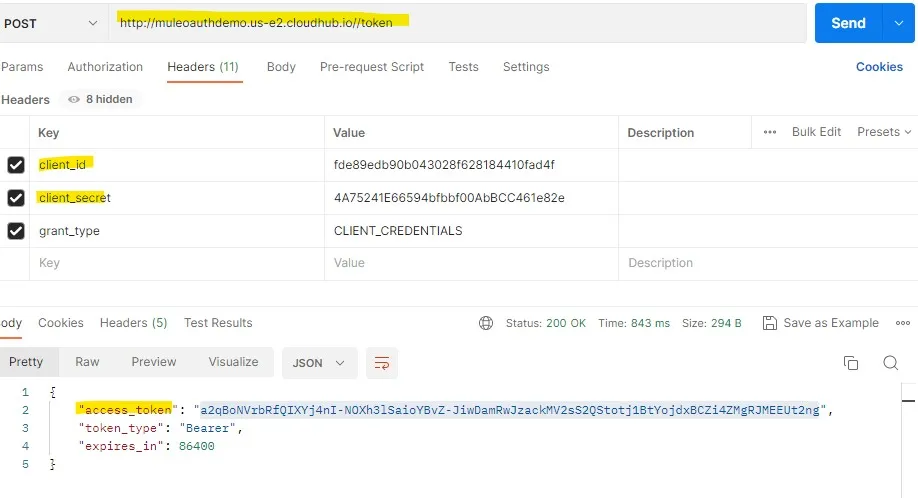Screen dimensions: 918x498
Task: Click the client_secret key cell
Action: pos(177,198)
